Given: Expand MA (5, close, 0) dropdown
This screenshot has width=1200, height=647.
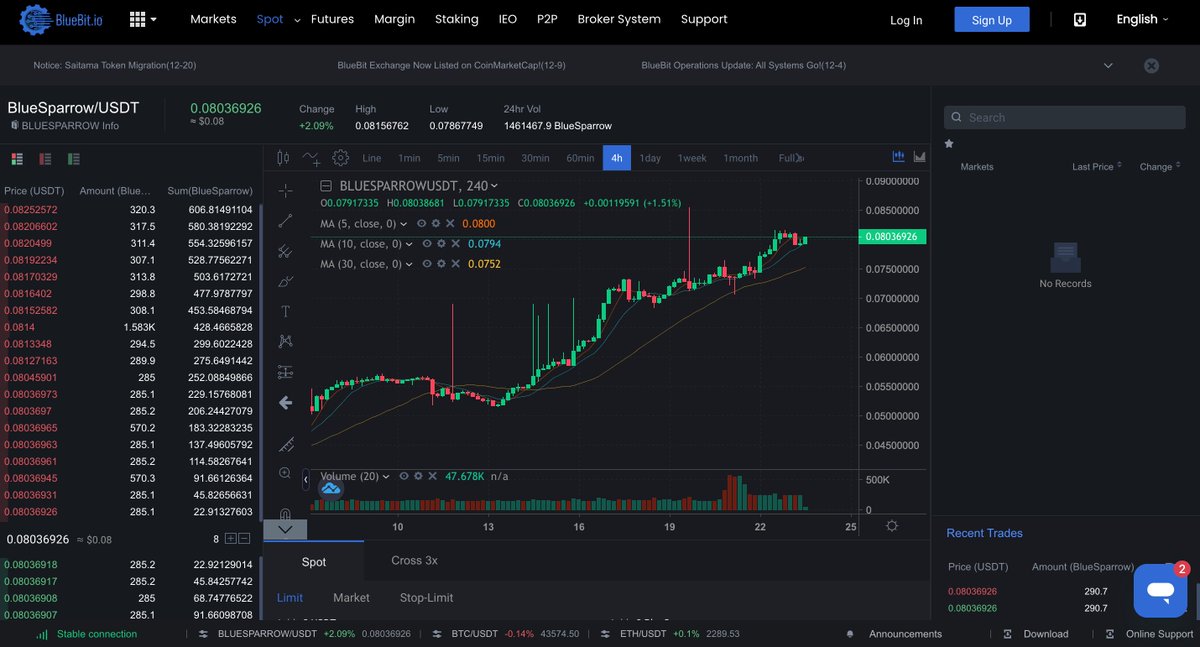Looking at the screenshot, I should (x=404, y=224).
